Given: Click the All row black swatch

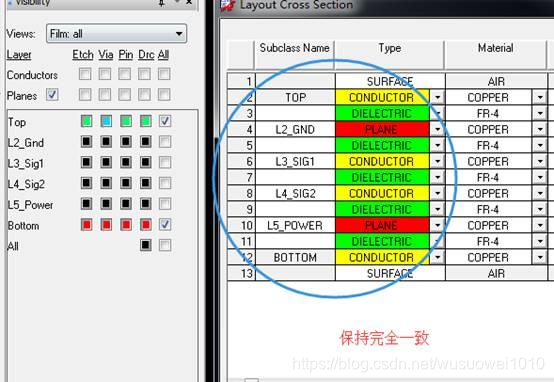Looking at the screenshot, I should 146,245.
